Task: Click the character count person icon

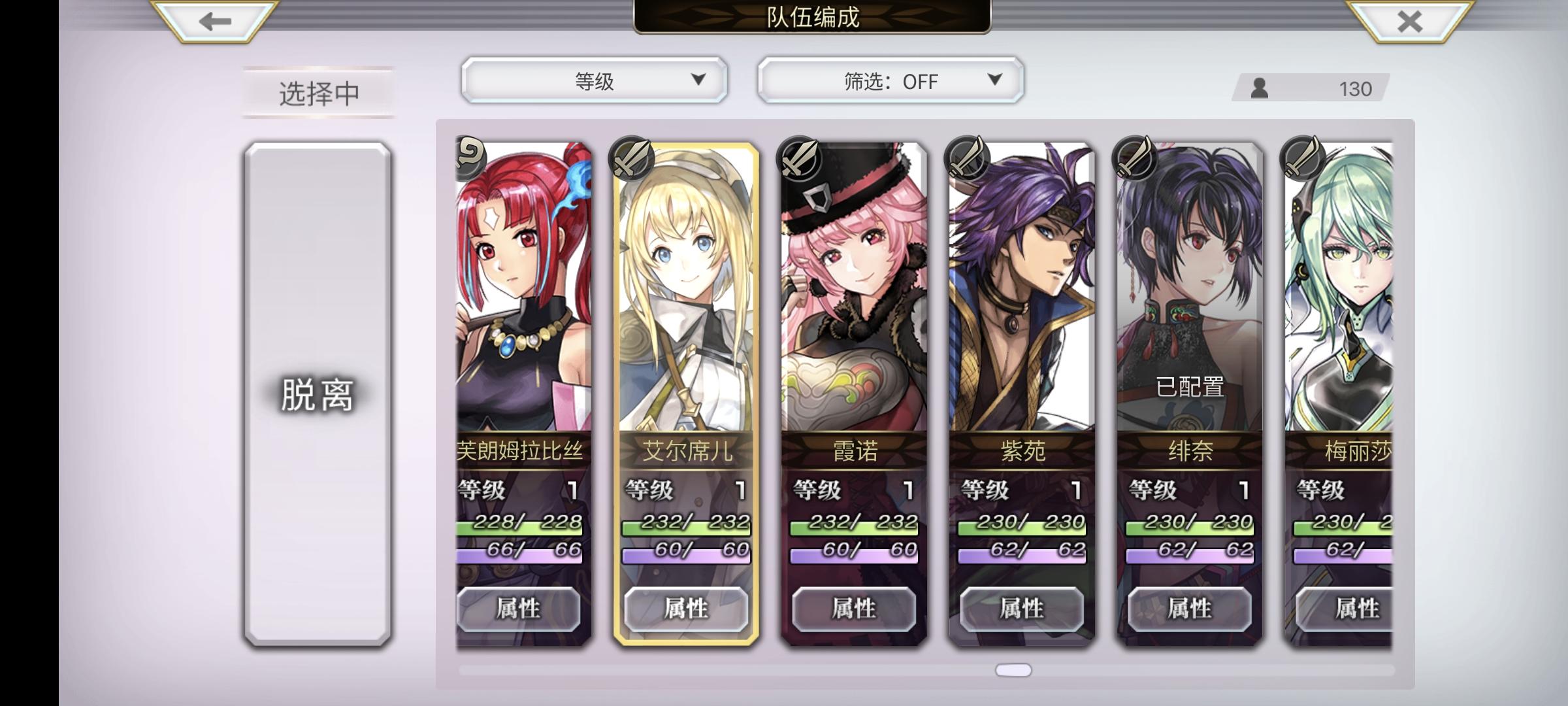Action: coord(1259,88)
